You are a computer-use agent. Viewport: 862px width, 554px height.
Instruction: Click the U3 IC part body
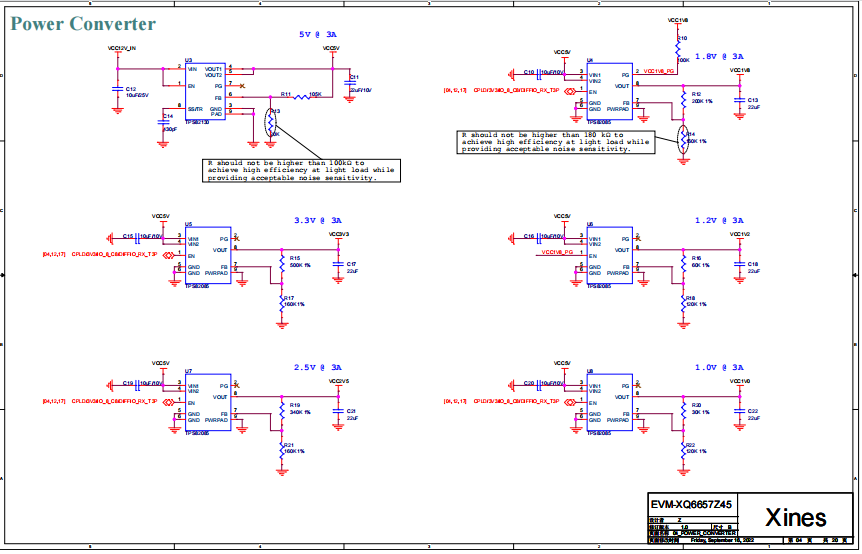click(x=205, y=91)
